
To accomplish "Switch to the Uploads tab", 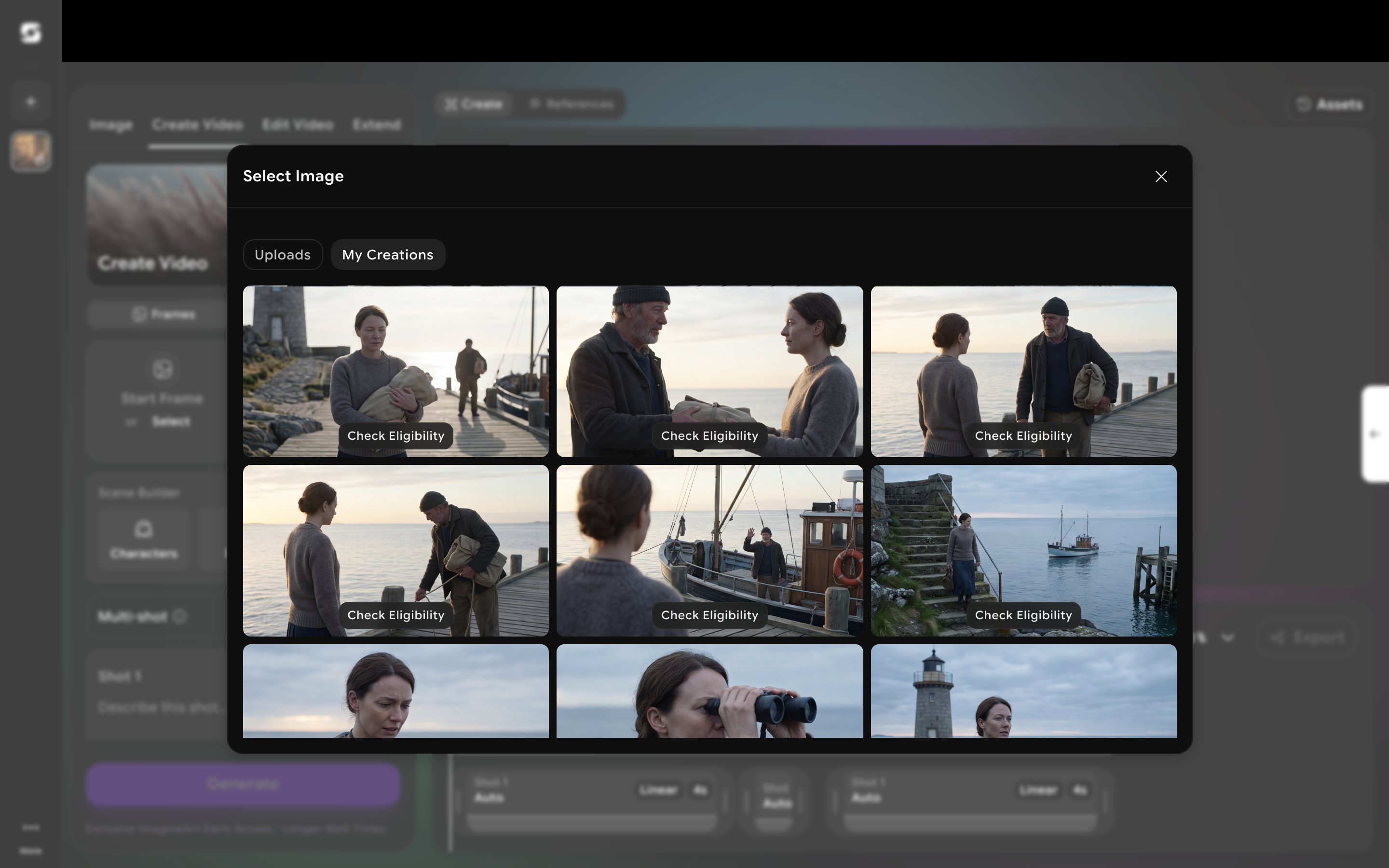I will pos(283,254).
